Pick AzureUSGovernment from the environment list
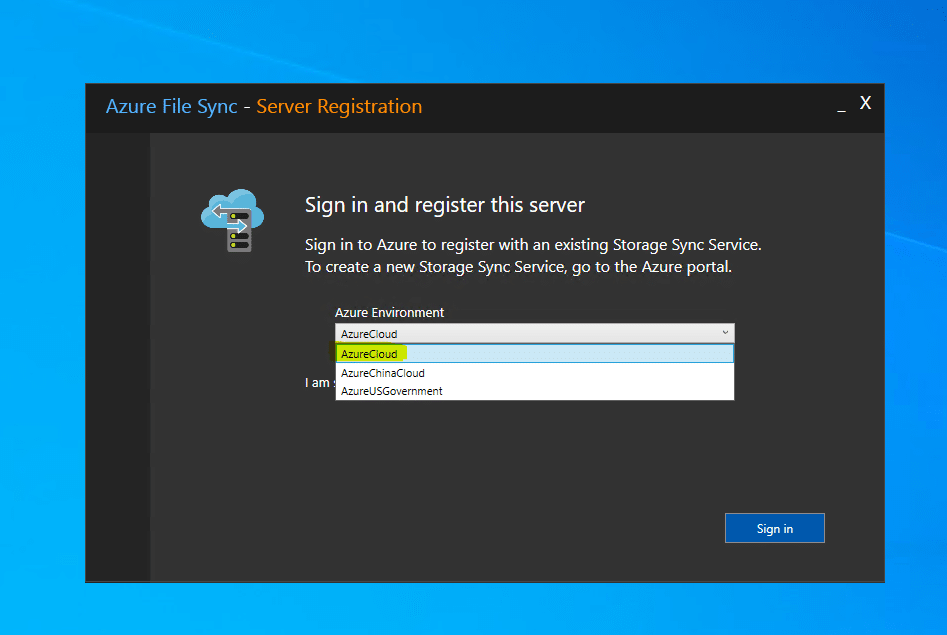 tap(392, 391)
